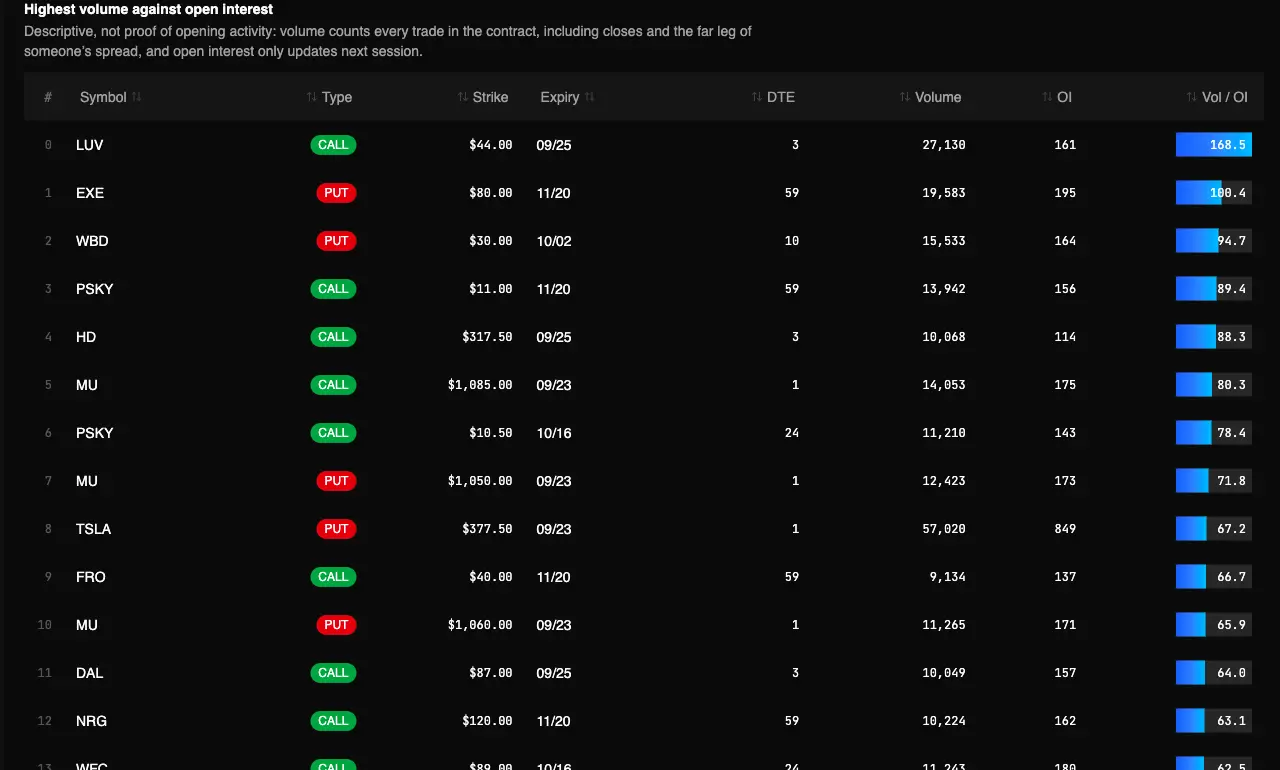Click the PUT badge in the TSLA row
Screen dimensions: 1280x770
click(x=336, y=529)
